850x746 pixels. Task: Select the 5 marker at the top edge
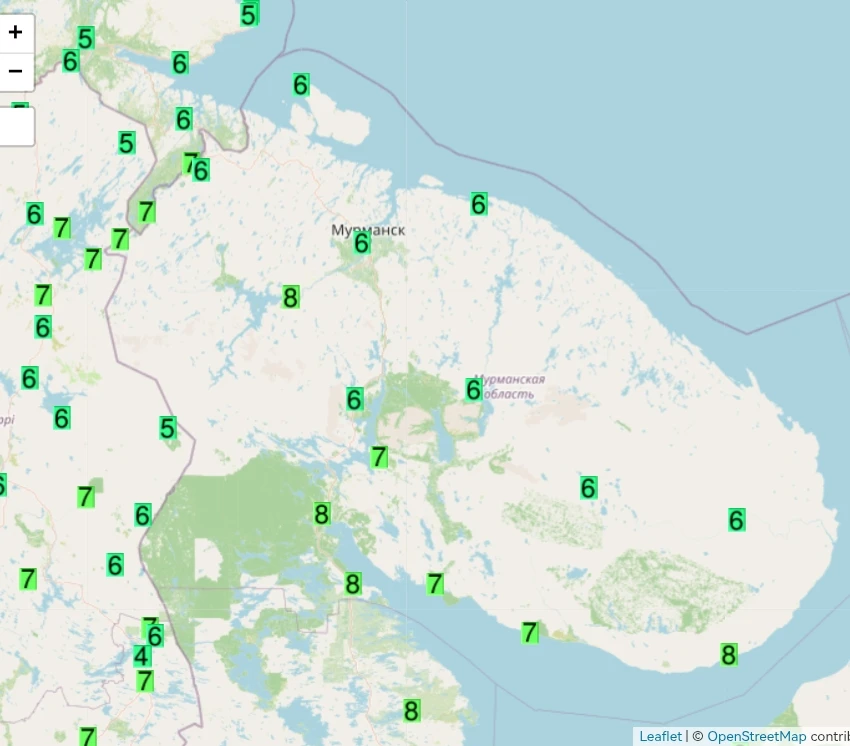point(249,15)
